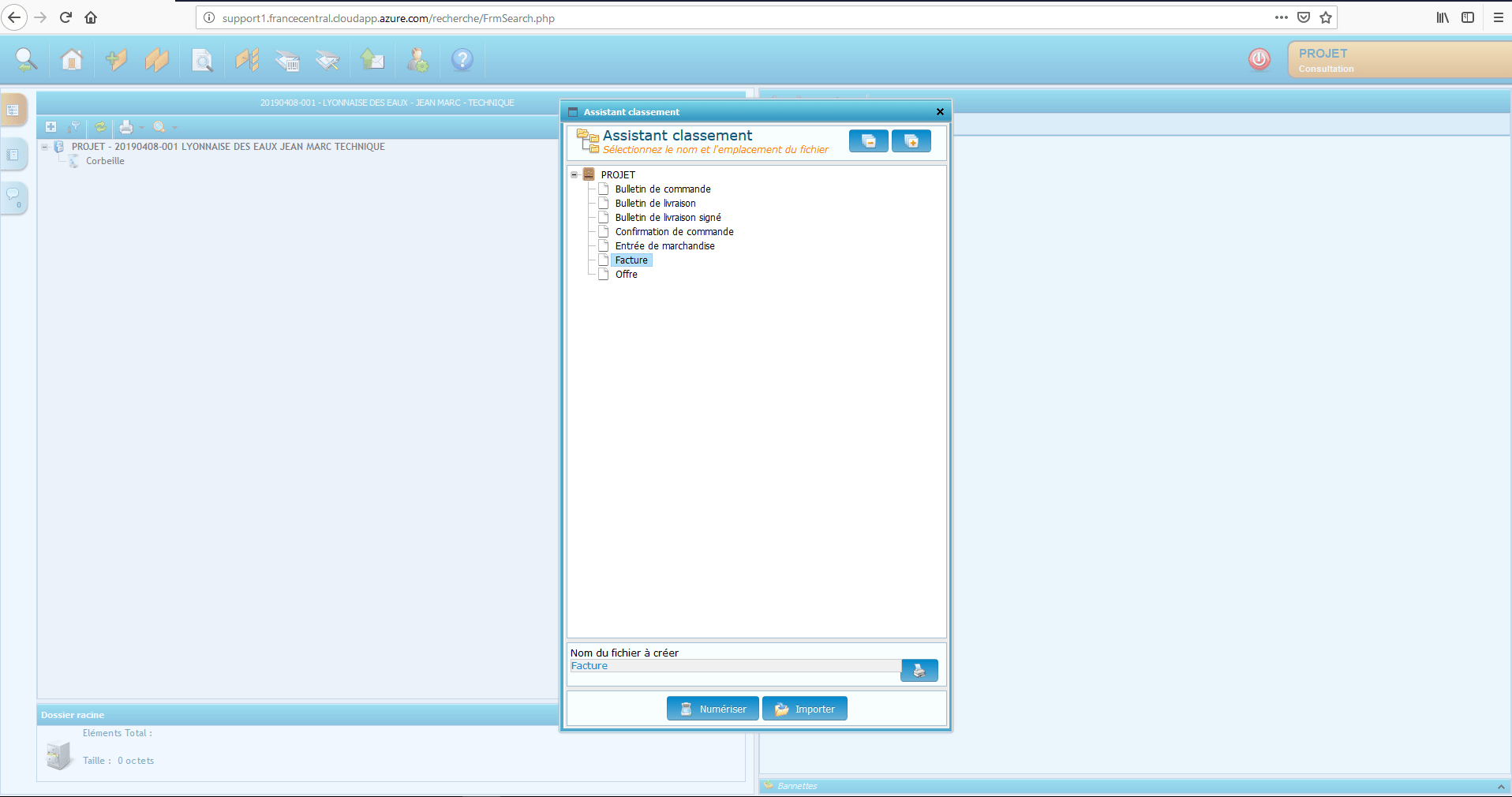Image resolution: width=1512 pixels, height=797 pixels.
Task: Click the send mail envelope icon
Action: [372, 60]
